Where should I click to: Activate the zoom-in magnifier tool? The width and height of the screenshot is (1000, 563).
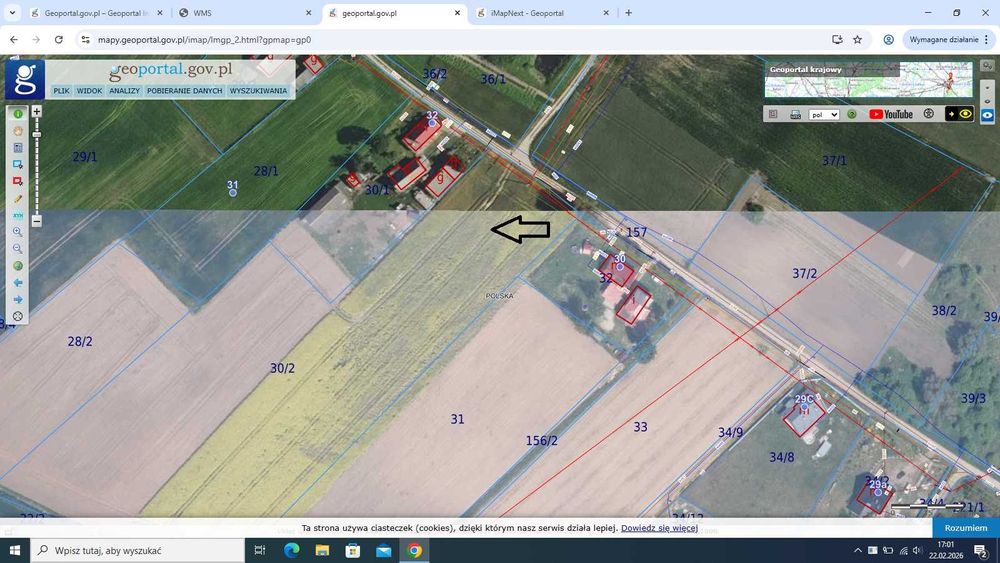pos(18,232)
